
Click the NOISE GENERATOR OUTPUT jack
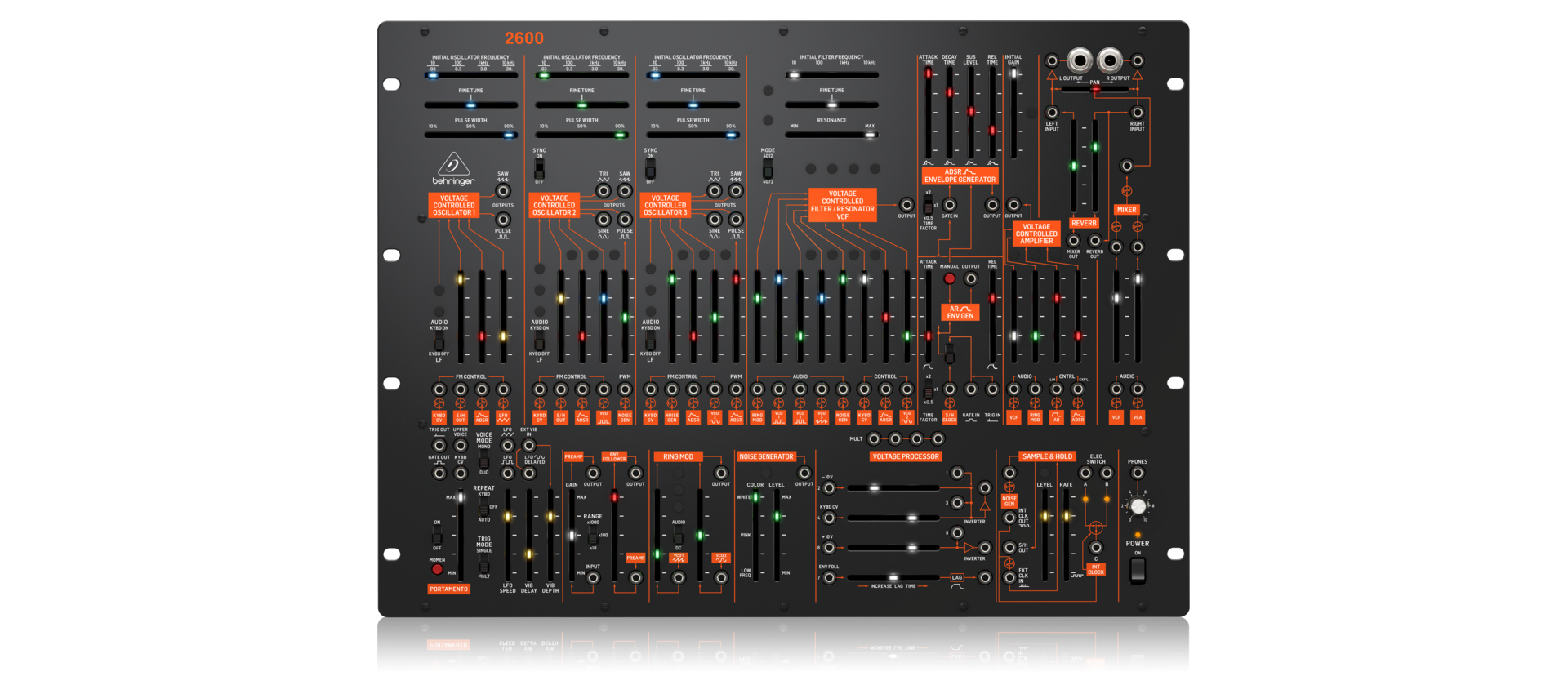point(804,473)
